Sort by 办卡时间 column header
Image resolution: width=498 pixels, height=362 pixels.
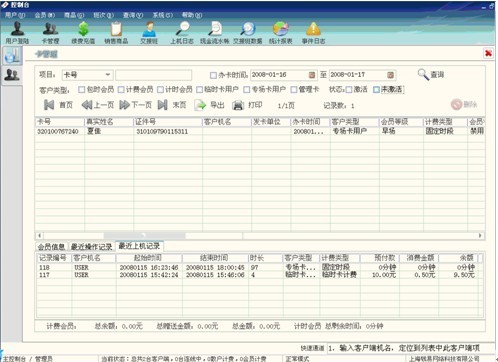tap(310, 122)
